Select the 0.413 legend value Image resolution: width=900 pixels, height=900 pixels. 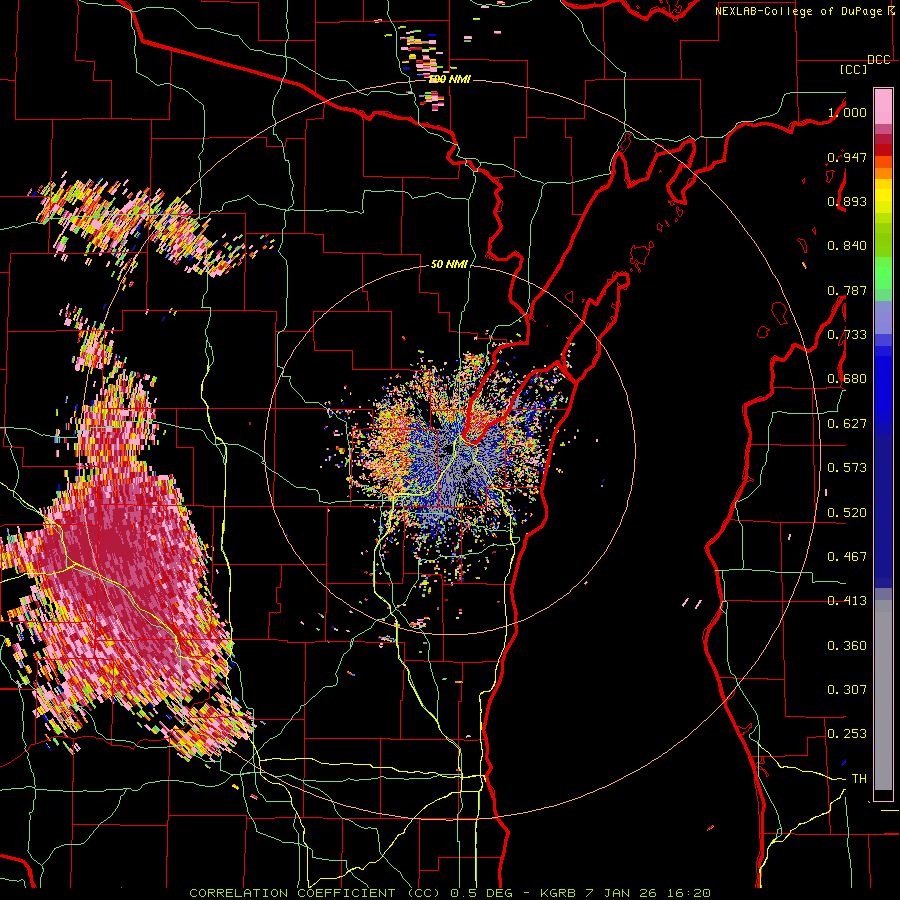[847, 601]
